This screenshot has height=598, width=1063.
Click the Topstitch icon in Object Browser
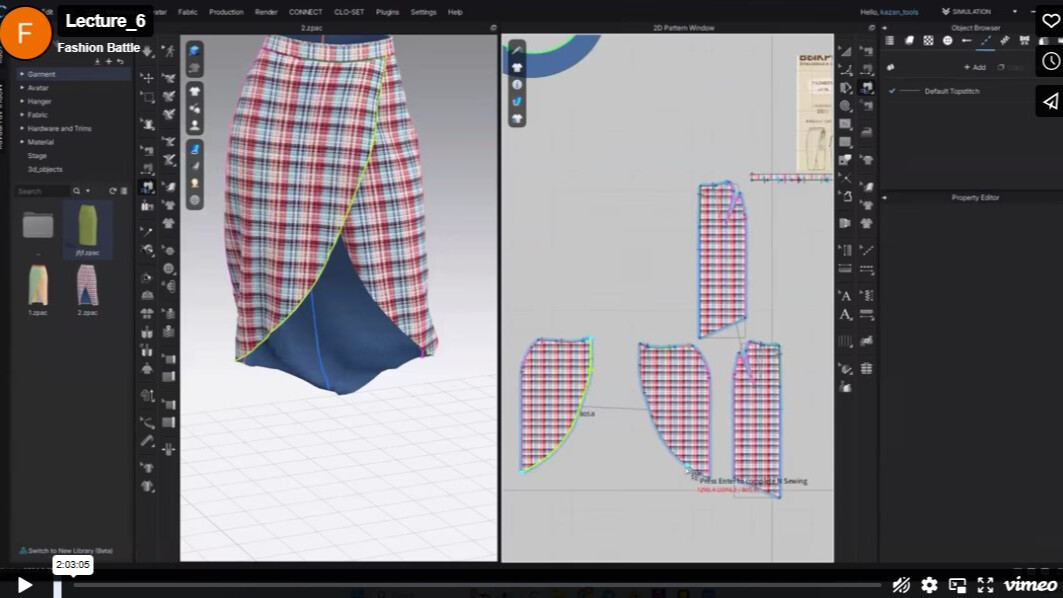tap(985, 41)
